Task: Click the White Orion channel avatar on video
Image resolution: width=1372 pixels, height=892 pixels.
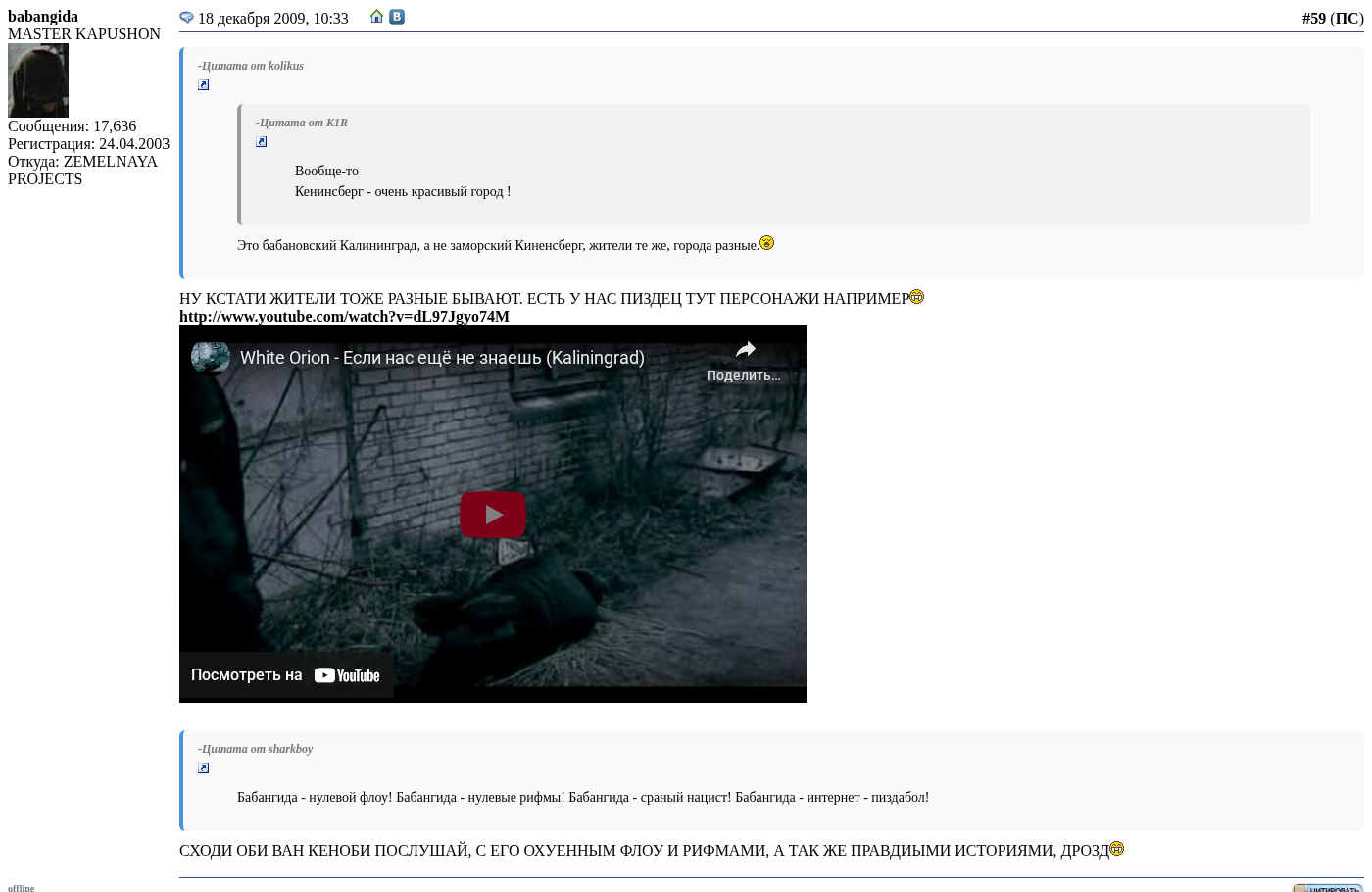Action: tap(211, 358)
